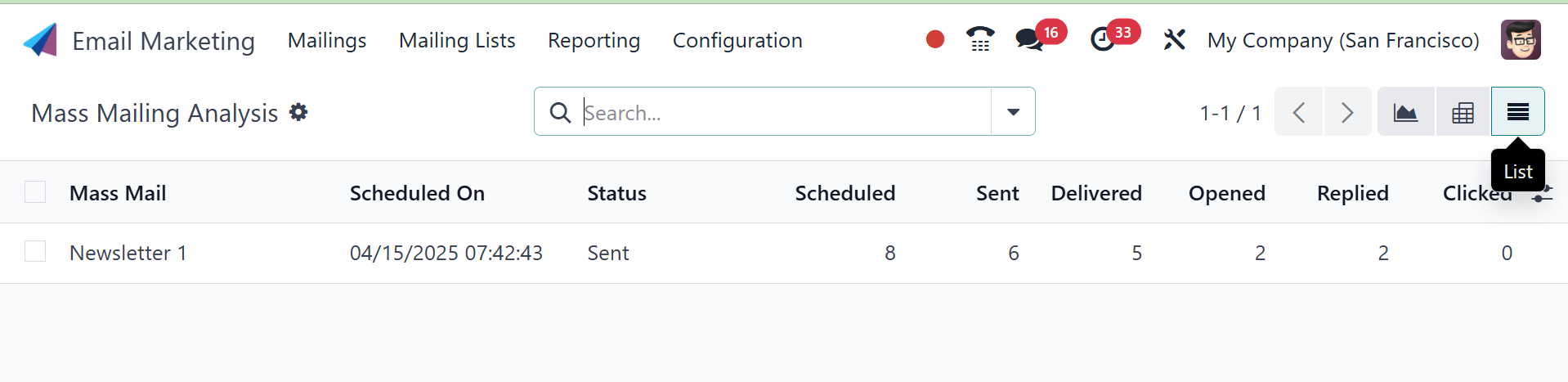1568x382 pixels.
Task: Focus the Search input field
Action: 785,112
